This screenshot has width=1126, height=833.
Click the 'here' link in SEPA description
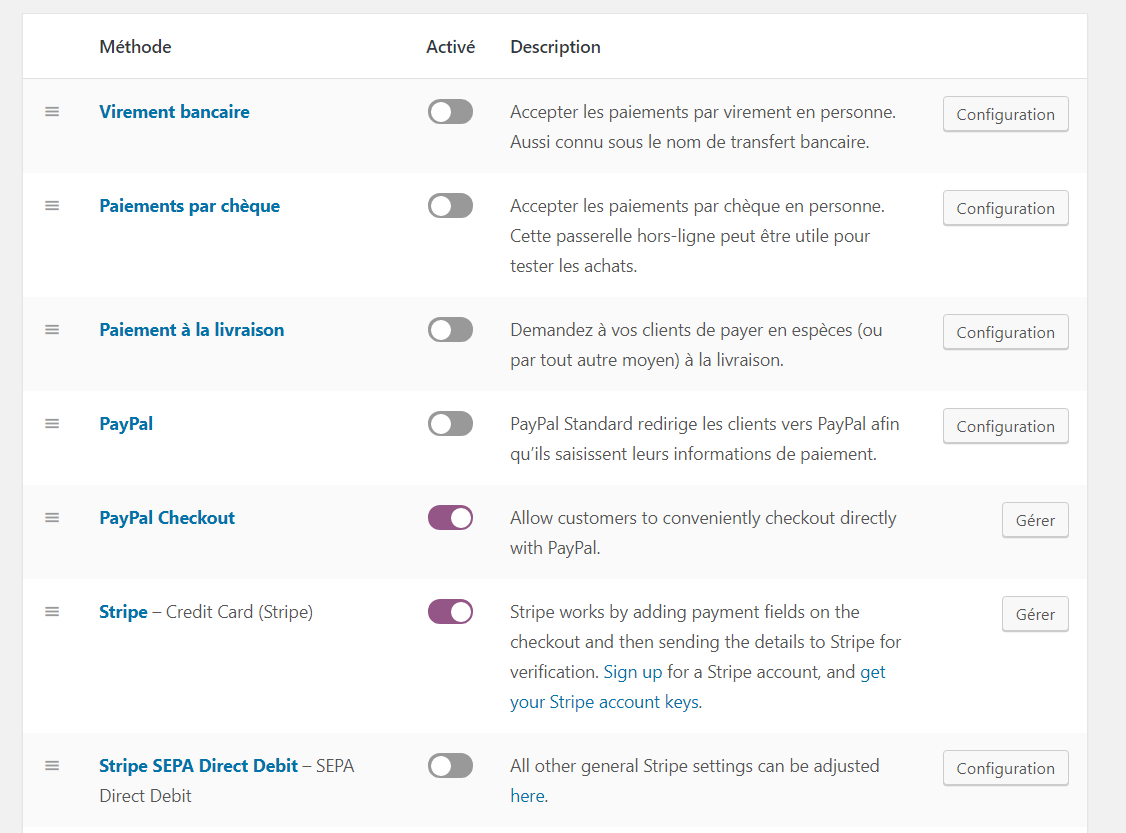pos(528,796)
